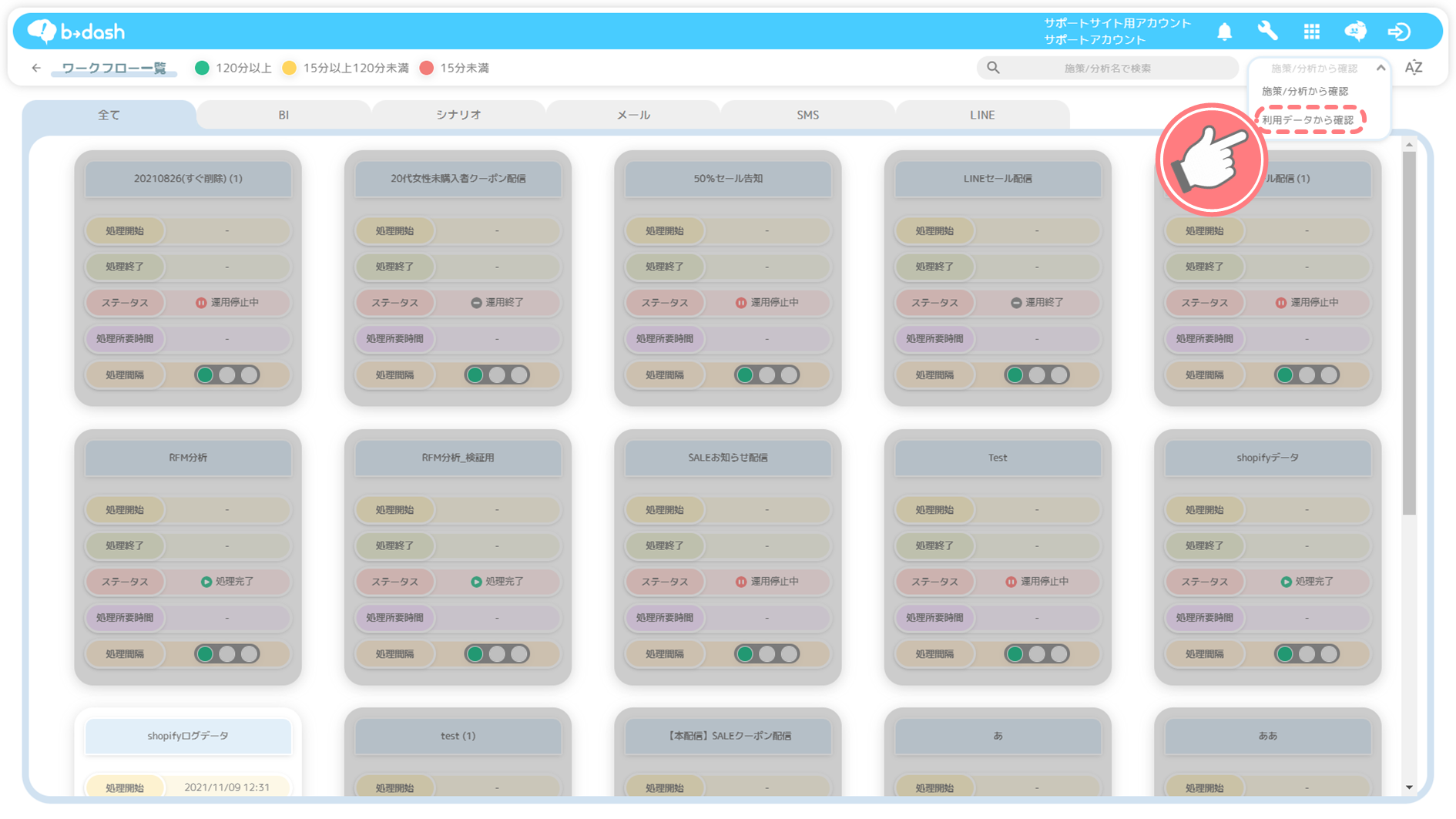Click the scrollbar up arrow
The width and height of the screenshot is (1456, 819).
1409,144
